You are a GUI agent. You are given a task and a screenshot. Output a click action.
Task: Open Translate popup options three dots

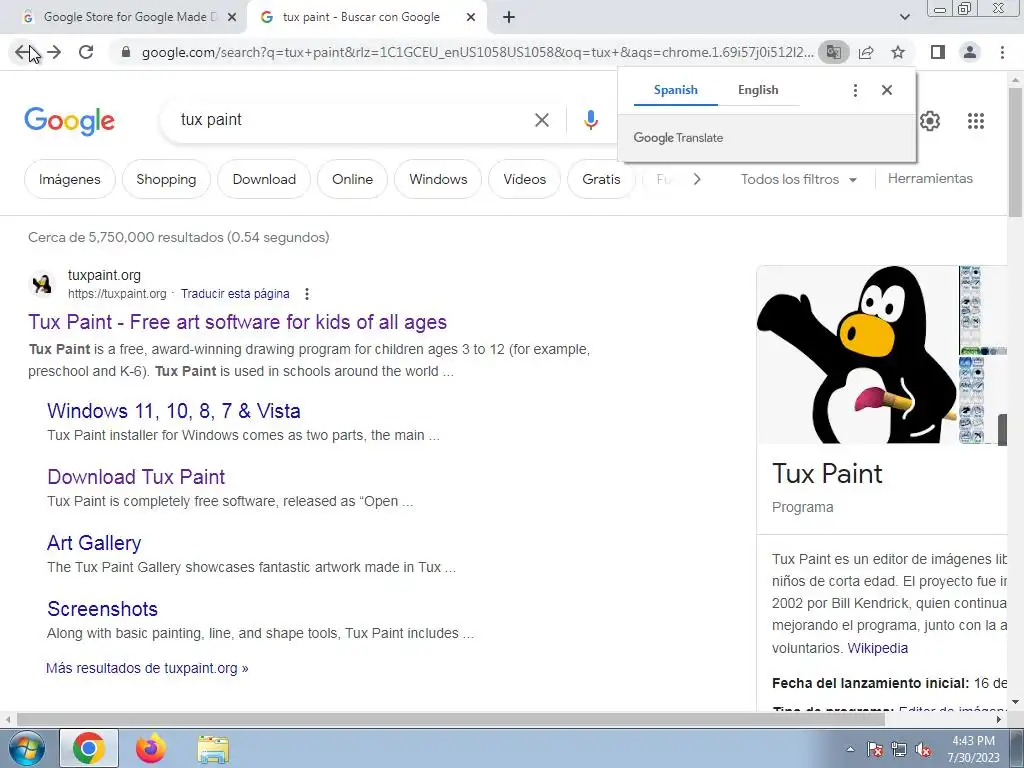(855, 90)
